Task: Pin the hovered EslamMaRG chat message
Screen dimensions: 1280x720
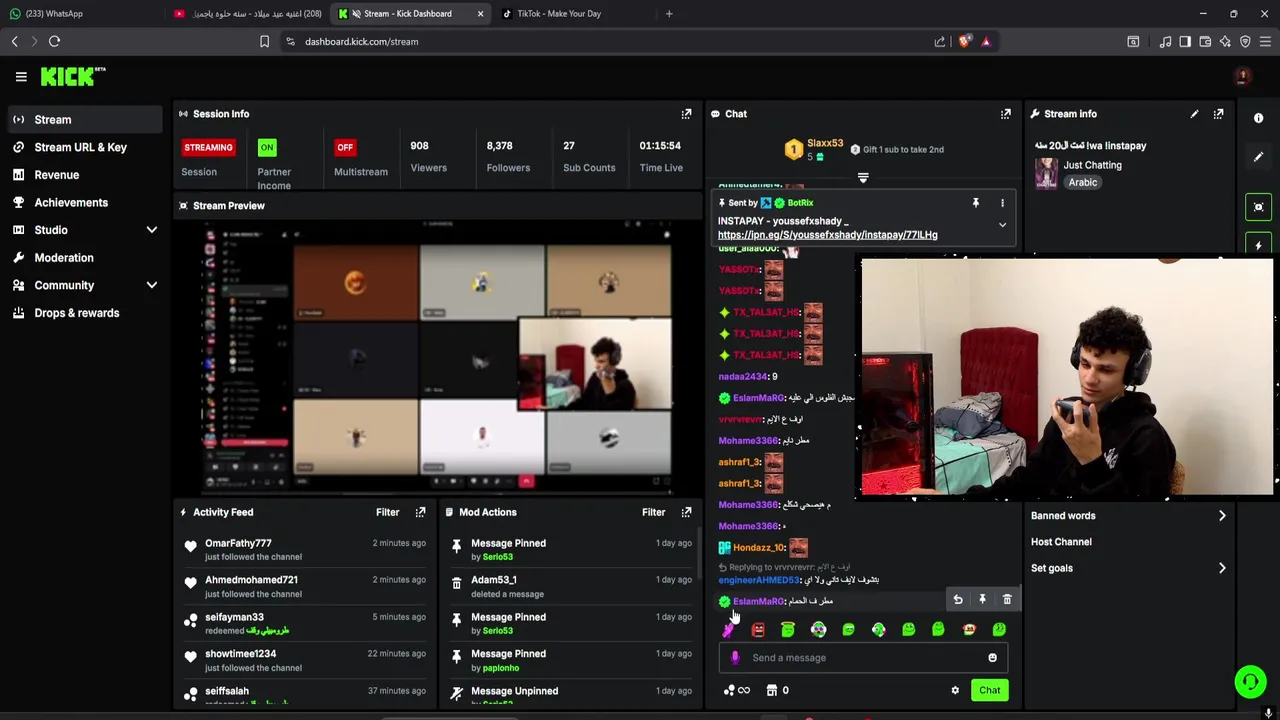Action: pyautogui.click(x=982, y=599)
